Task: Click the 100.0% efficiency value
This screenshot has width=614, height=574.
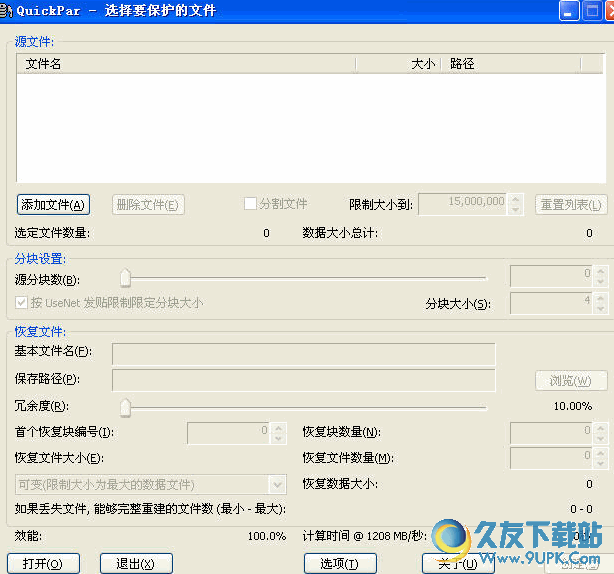Action: (x=267, y=536)
